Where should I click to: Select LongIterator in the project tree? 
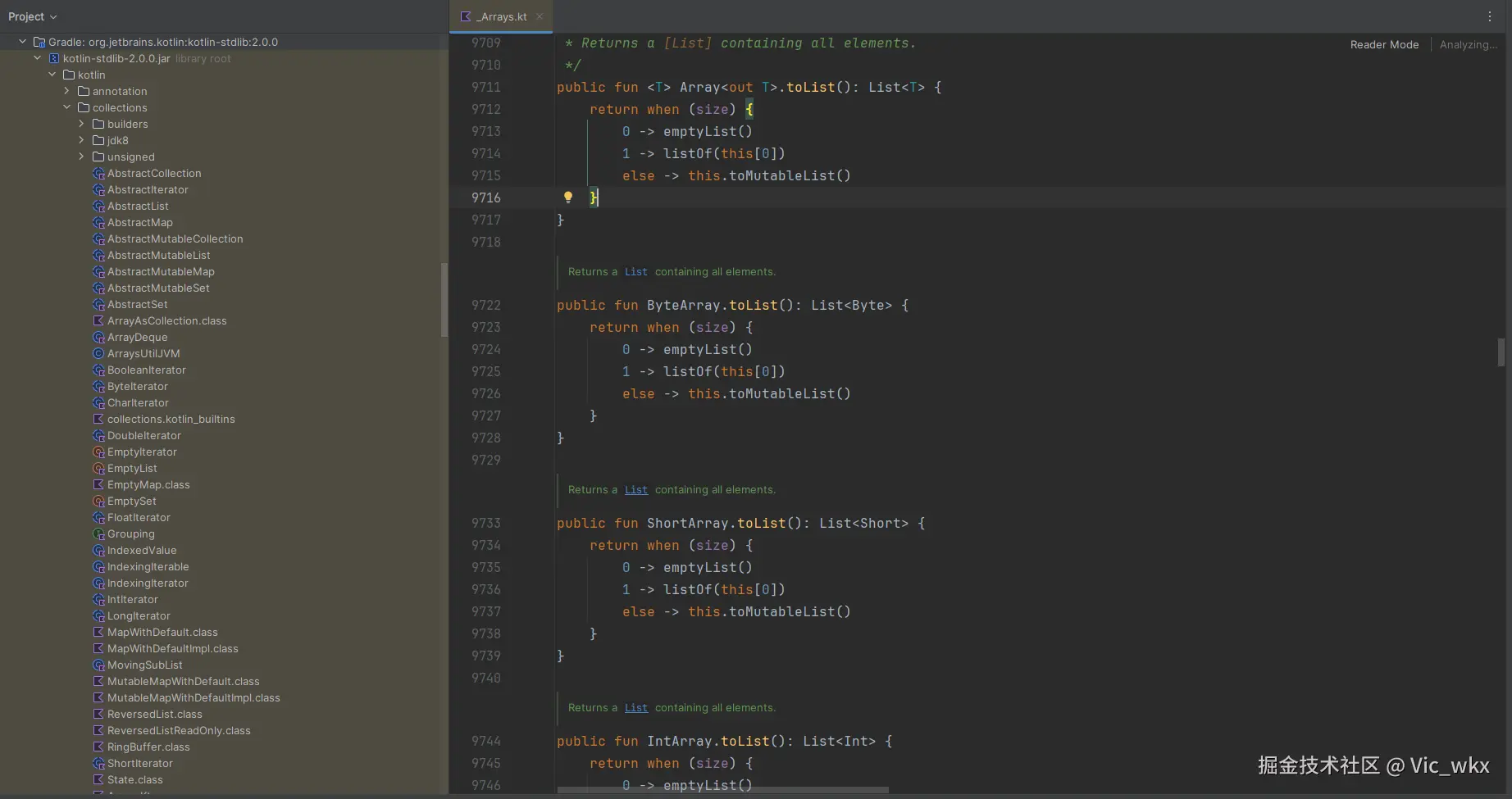[139, 615]
